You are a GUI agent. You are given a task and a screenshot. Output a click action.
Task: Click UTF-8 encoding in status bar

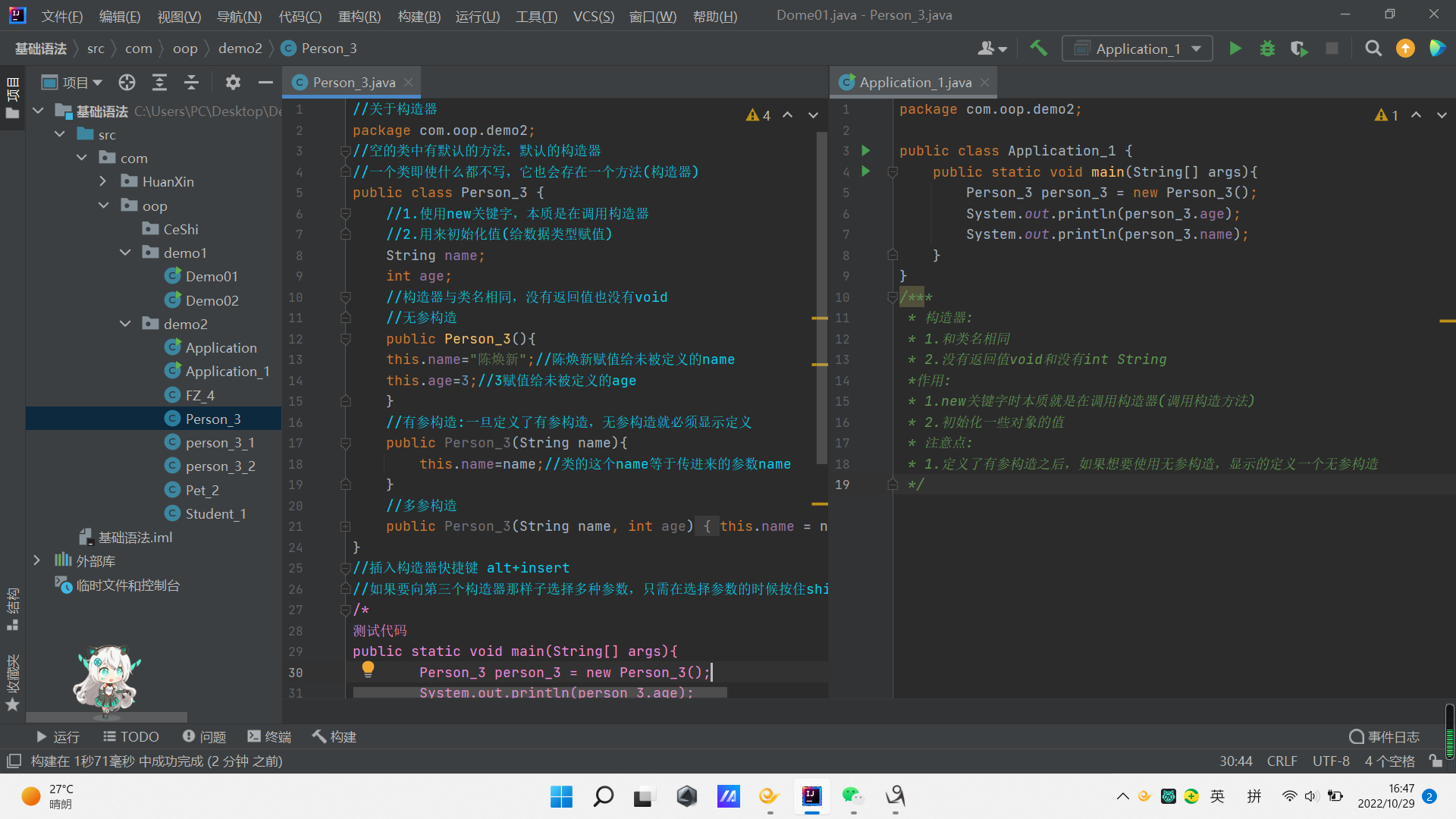(x=1331, y=761)
